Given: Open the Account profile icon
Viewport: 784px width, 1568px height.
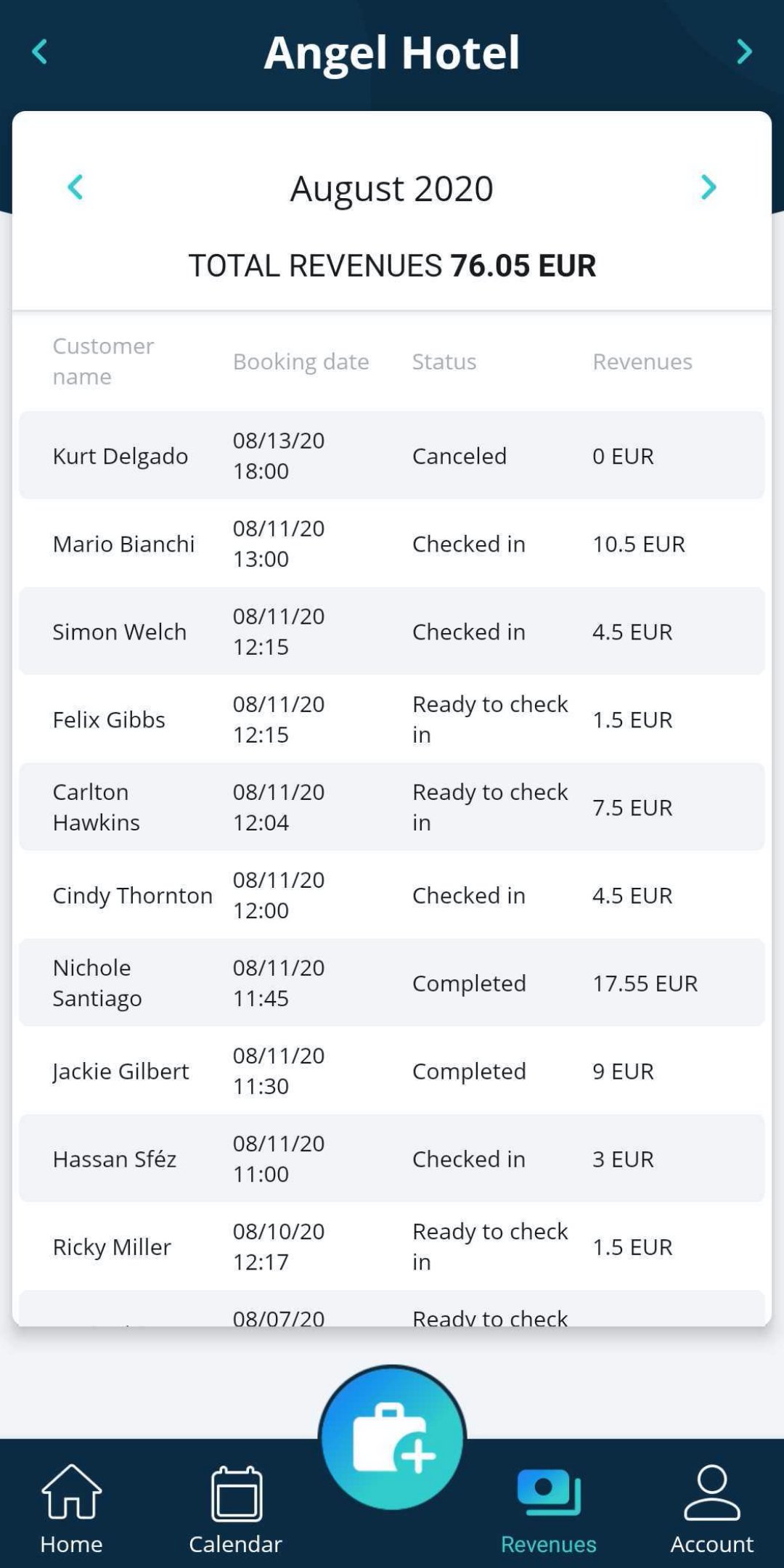Looking at the screenshot, I should point(712,1492).
